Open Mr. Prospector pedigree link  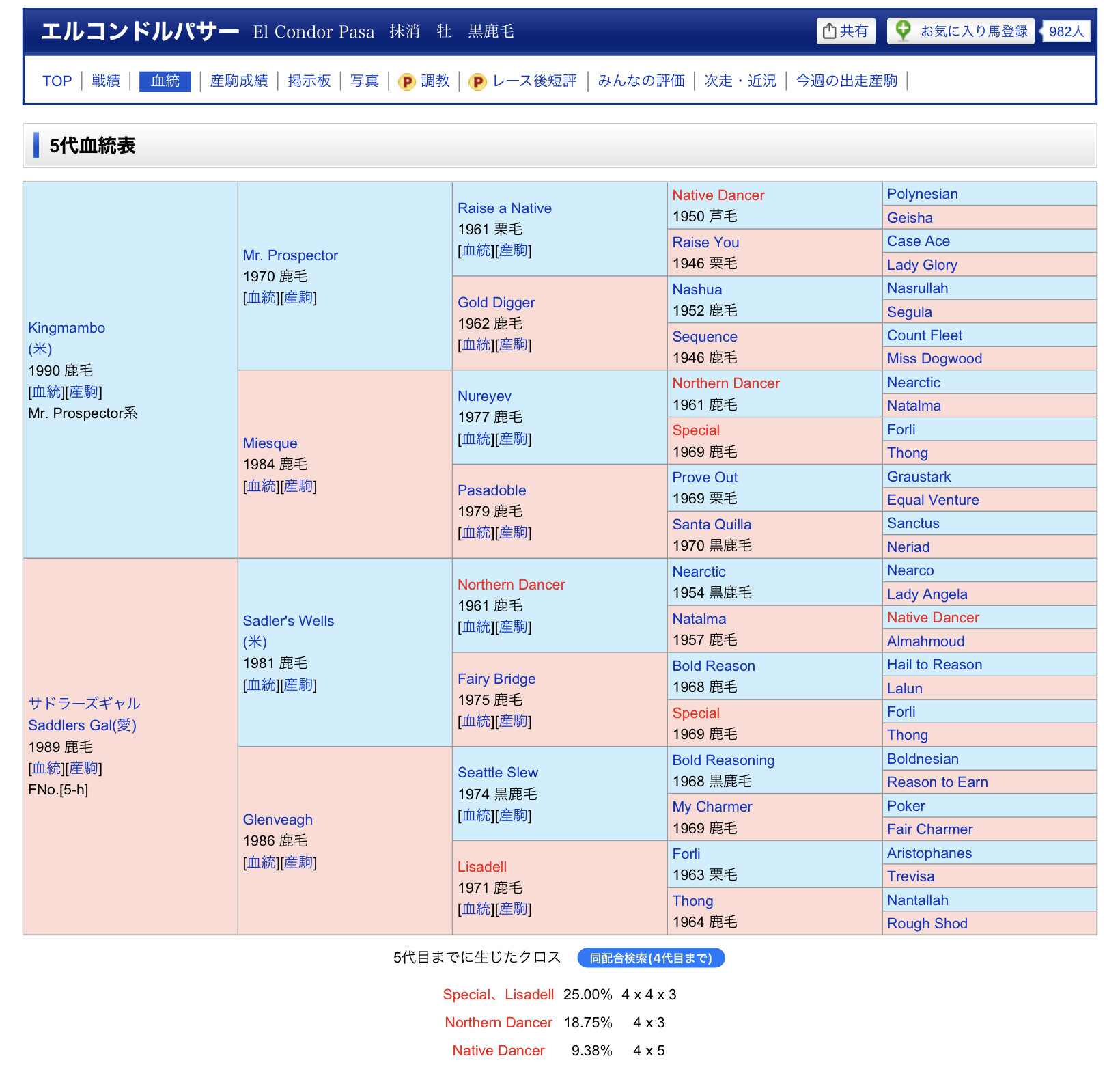coord(262,298)
